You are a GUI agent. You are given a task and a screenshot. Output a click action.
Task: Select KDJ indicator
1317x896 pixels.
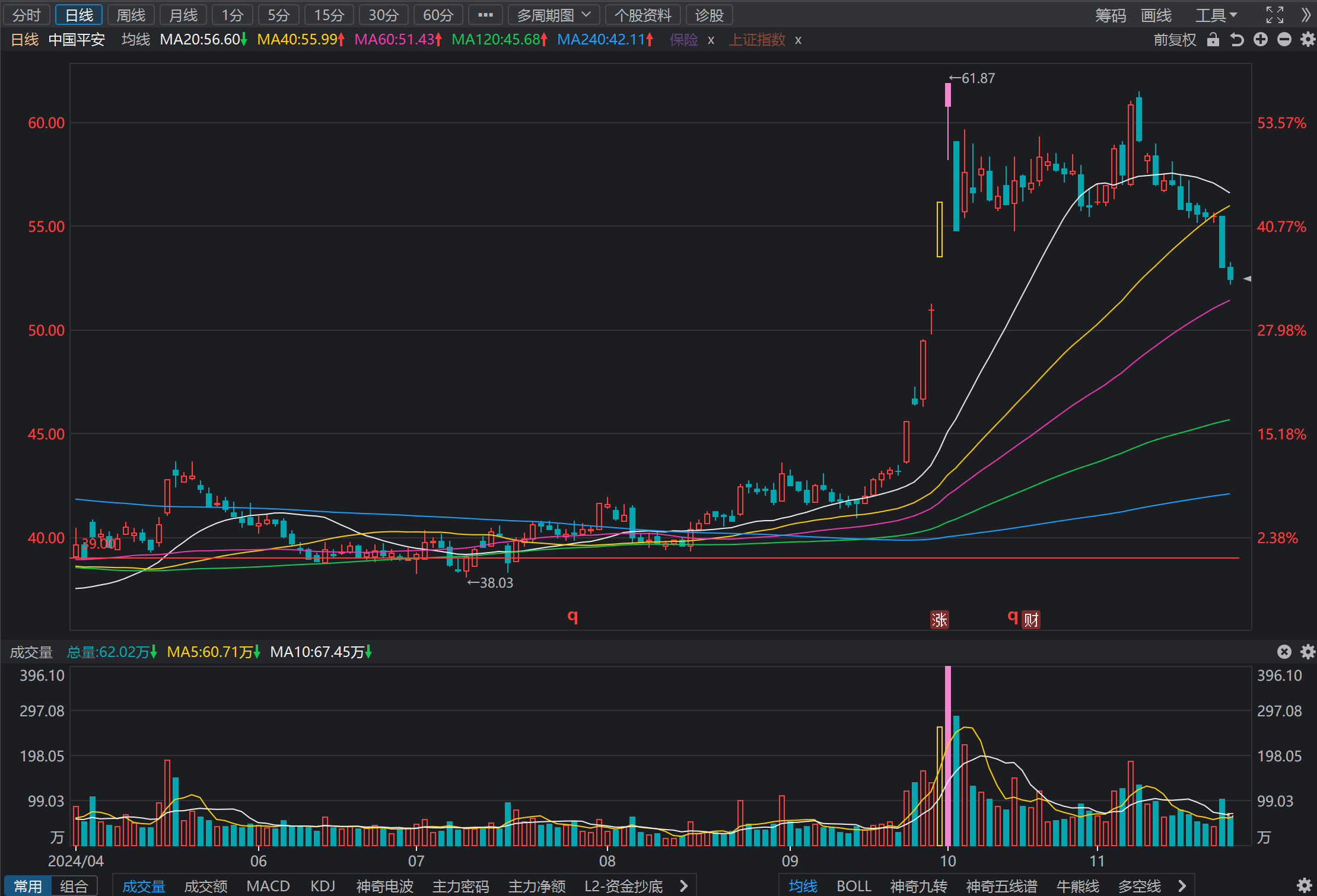323,886
